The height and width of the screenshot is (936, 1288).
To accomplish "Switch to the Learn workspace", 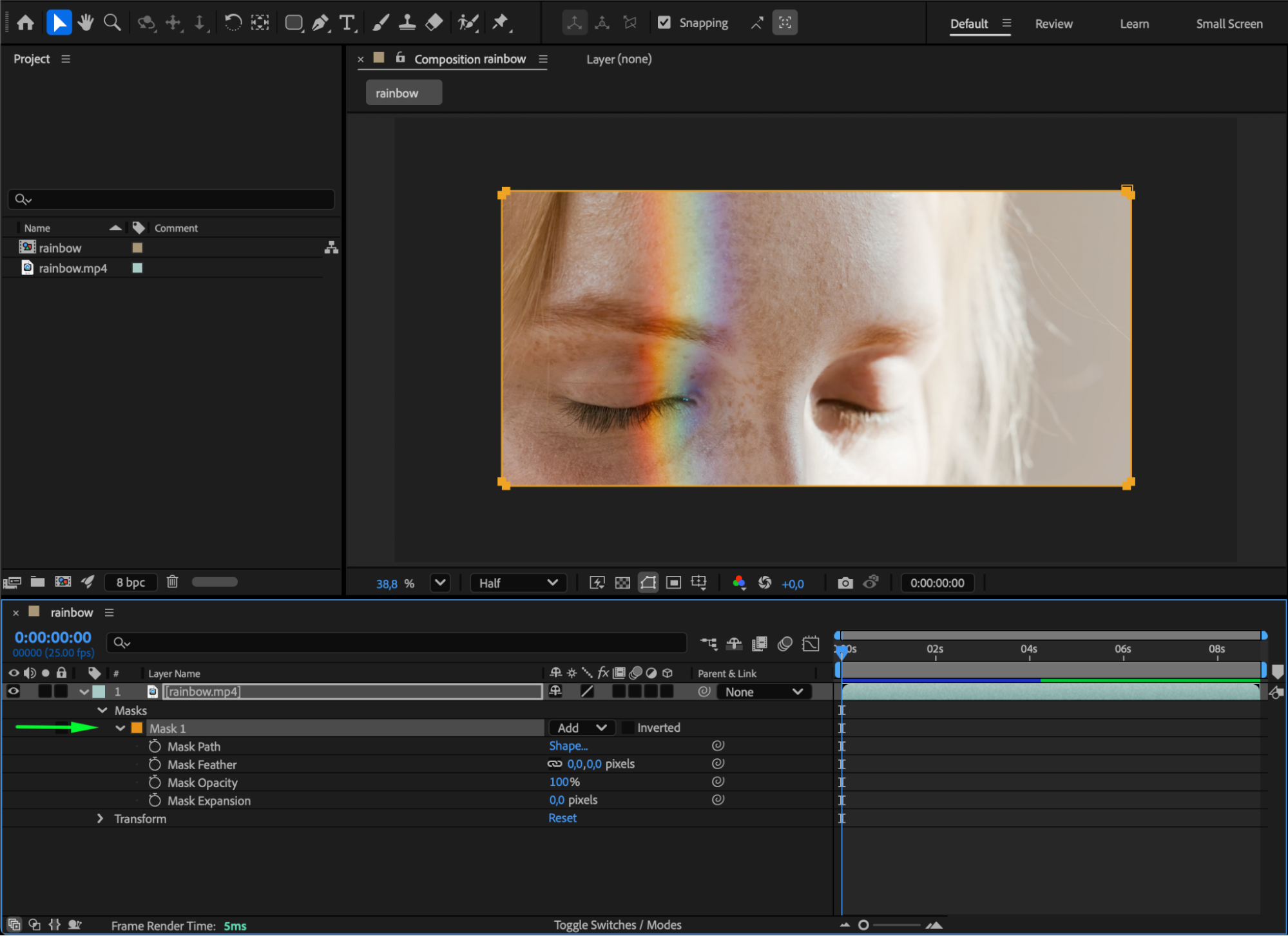I will 1134,24.
